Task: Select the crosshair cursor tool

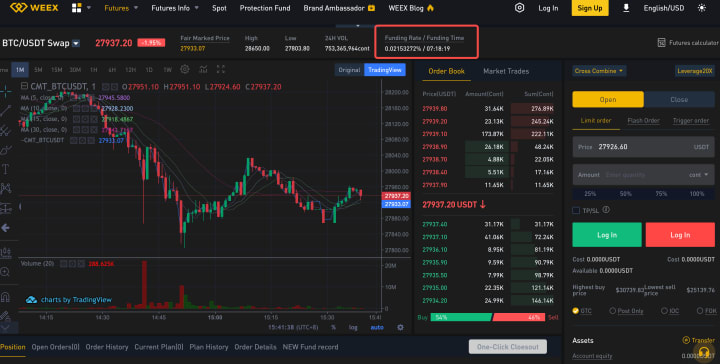Action: tap(6, 91)
